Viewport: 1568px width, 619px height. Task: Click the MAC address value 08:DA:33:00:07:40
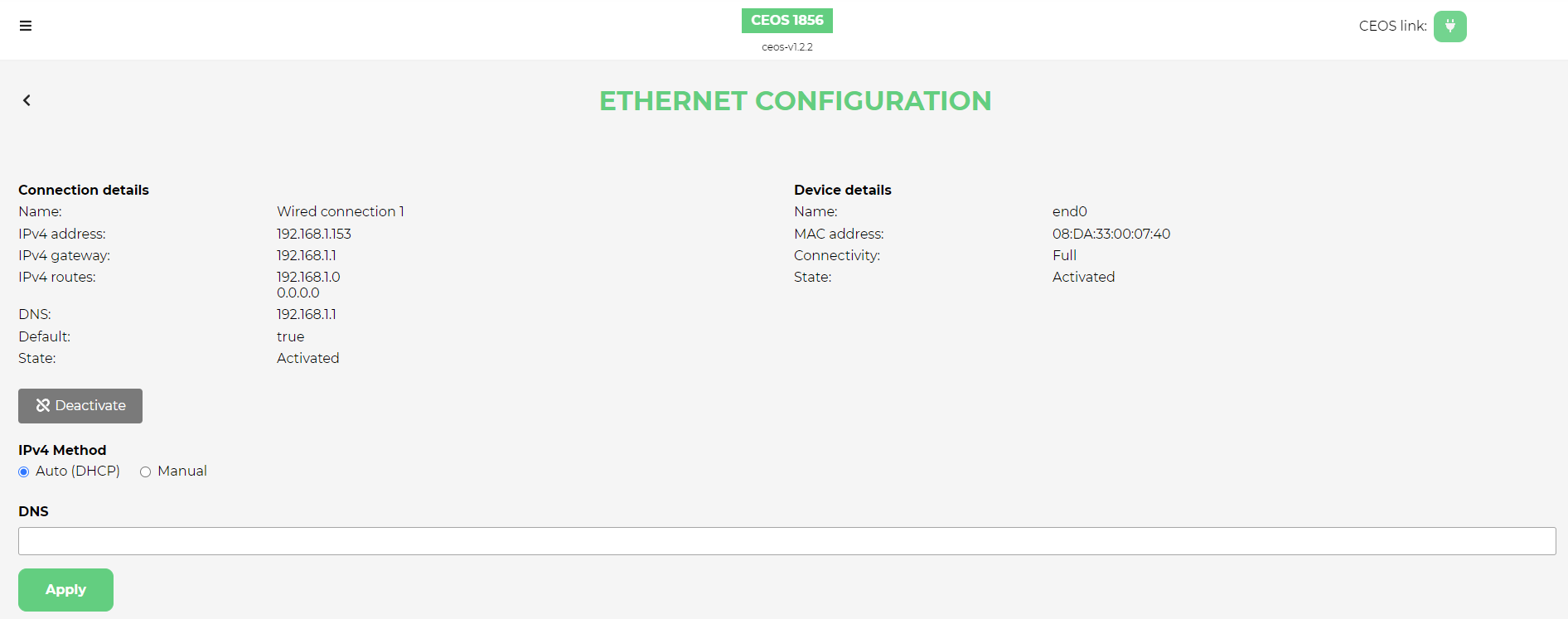1111,234
